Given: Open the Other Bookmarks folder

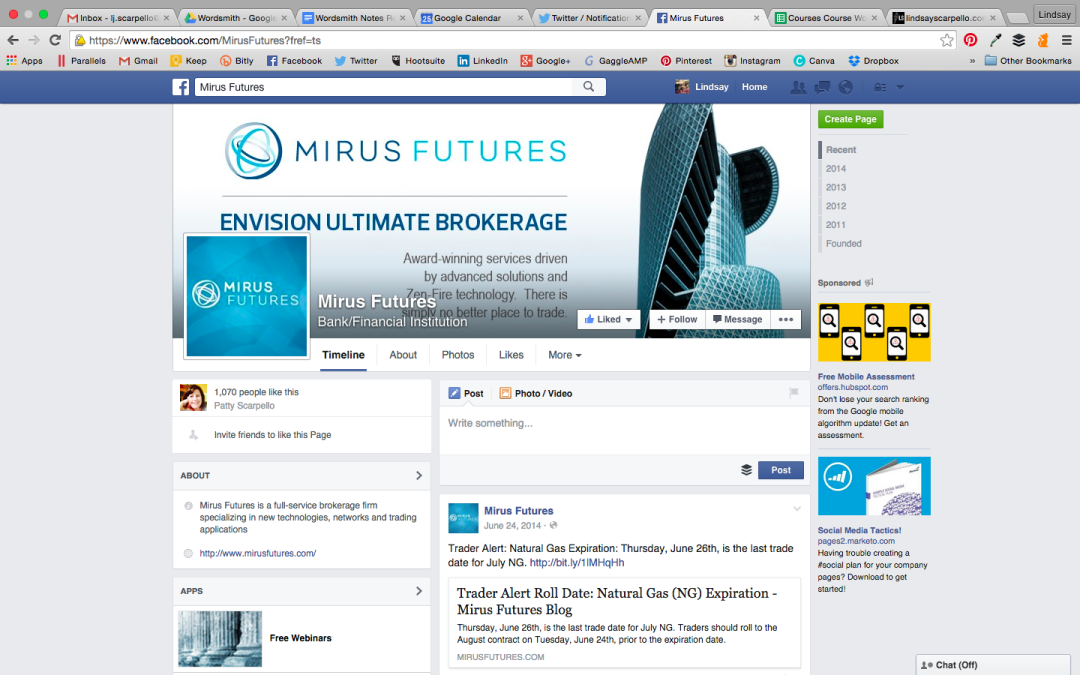Looking at the screenshot, I should (x=1028, y=61).
